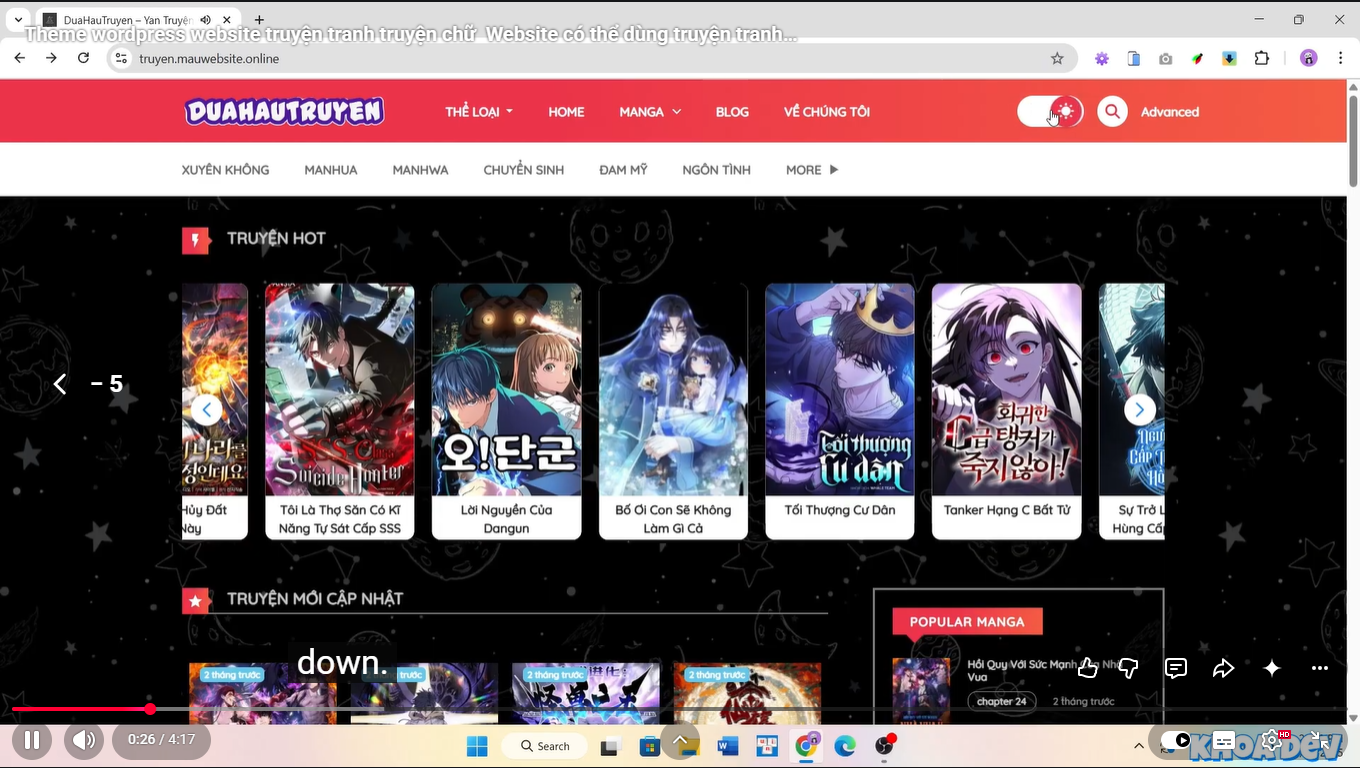Go to the HOME menu item

click(566, 112)
